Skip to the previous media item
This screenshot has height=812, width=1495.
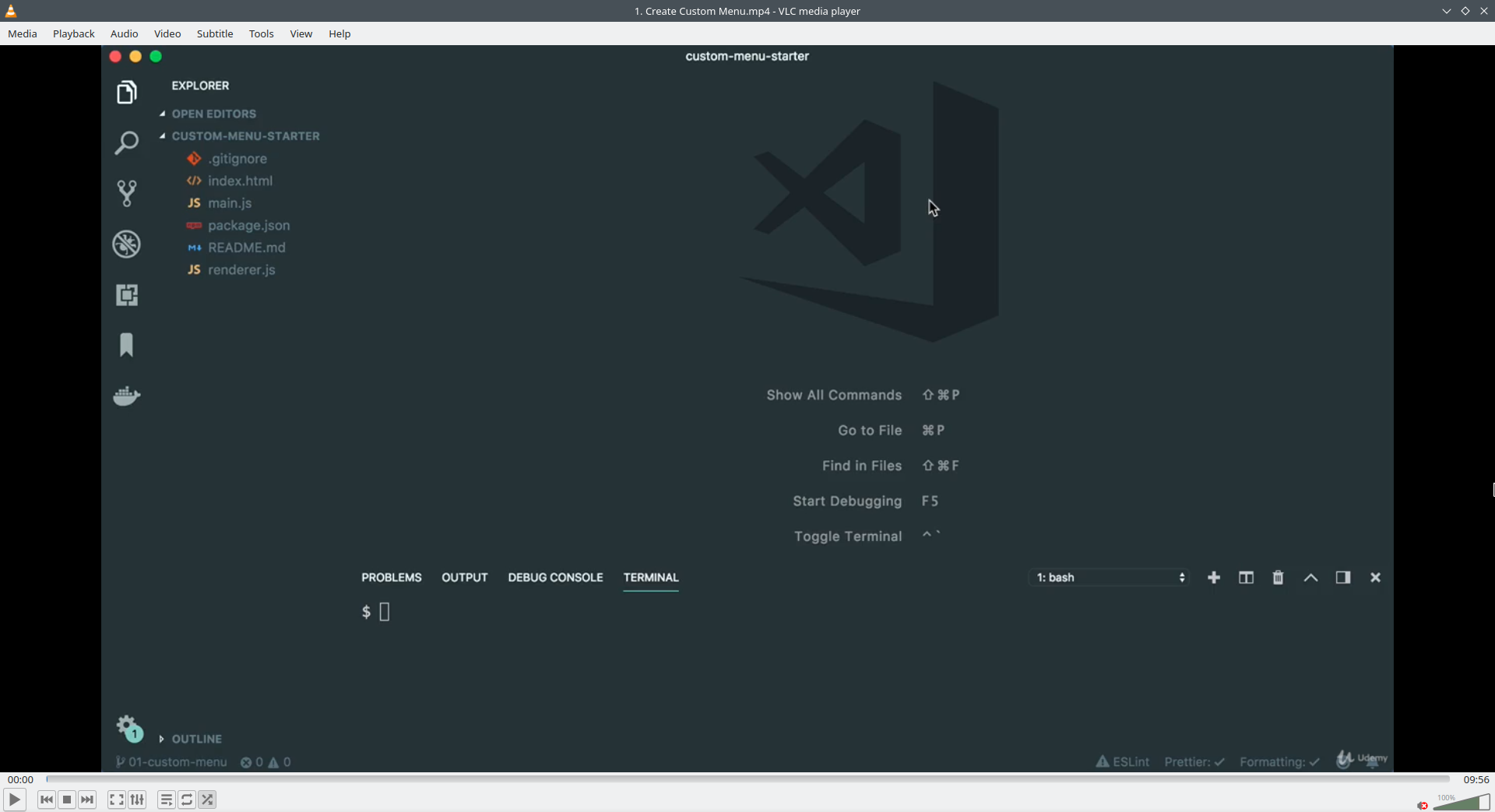point(47,800)
